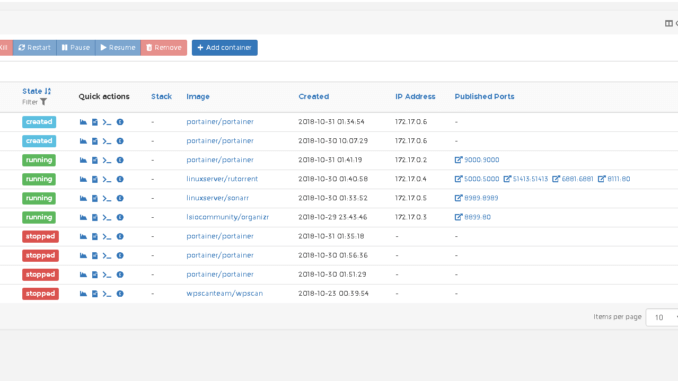Inspect the 01:34:54 portainer container
Image resolution: width=678 pixels, height=381 pixels.
tap(120, 122)
